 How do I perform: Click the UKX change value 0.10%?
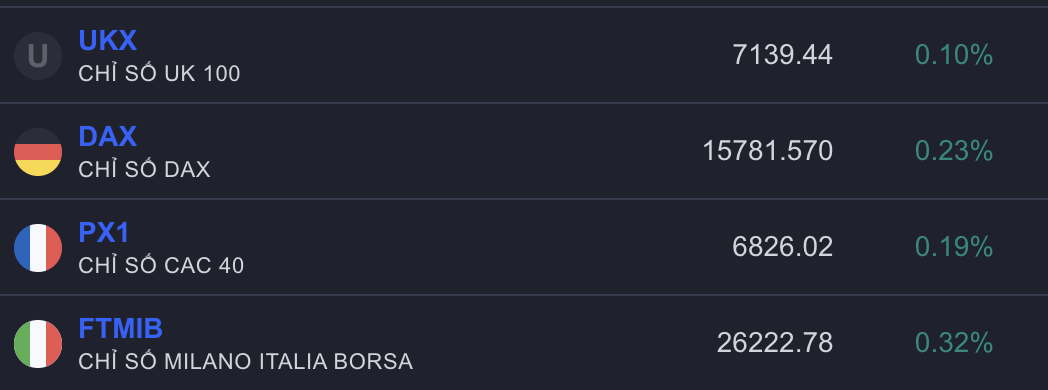tap(954, 55)
